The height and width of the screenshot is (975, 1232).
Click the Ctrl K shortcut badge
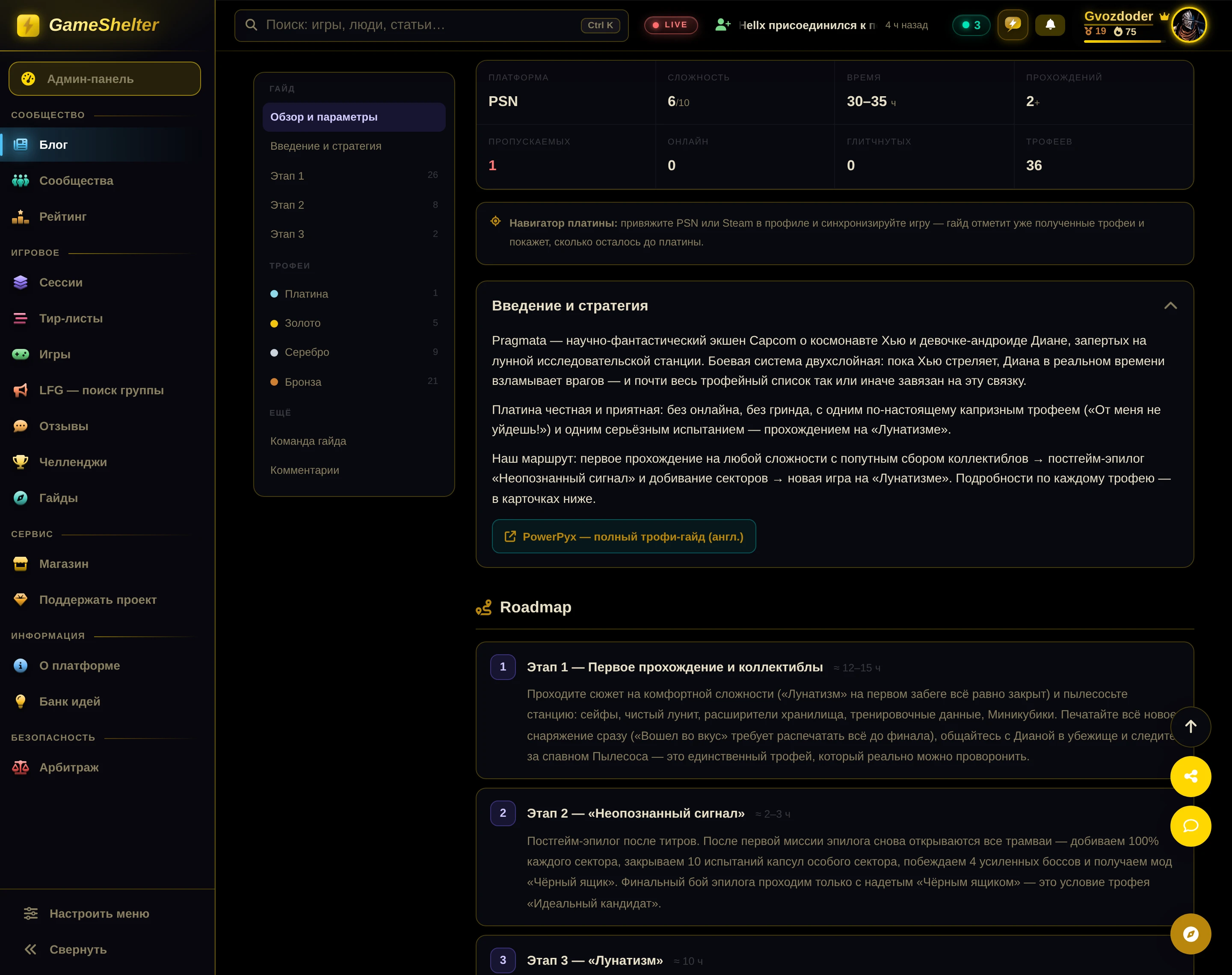[600, 25]
